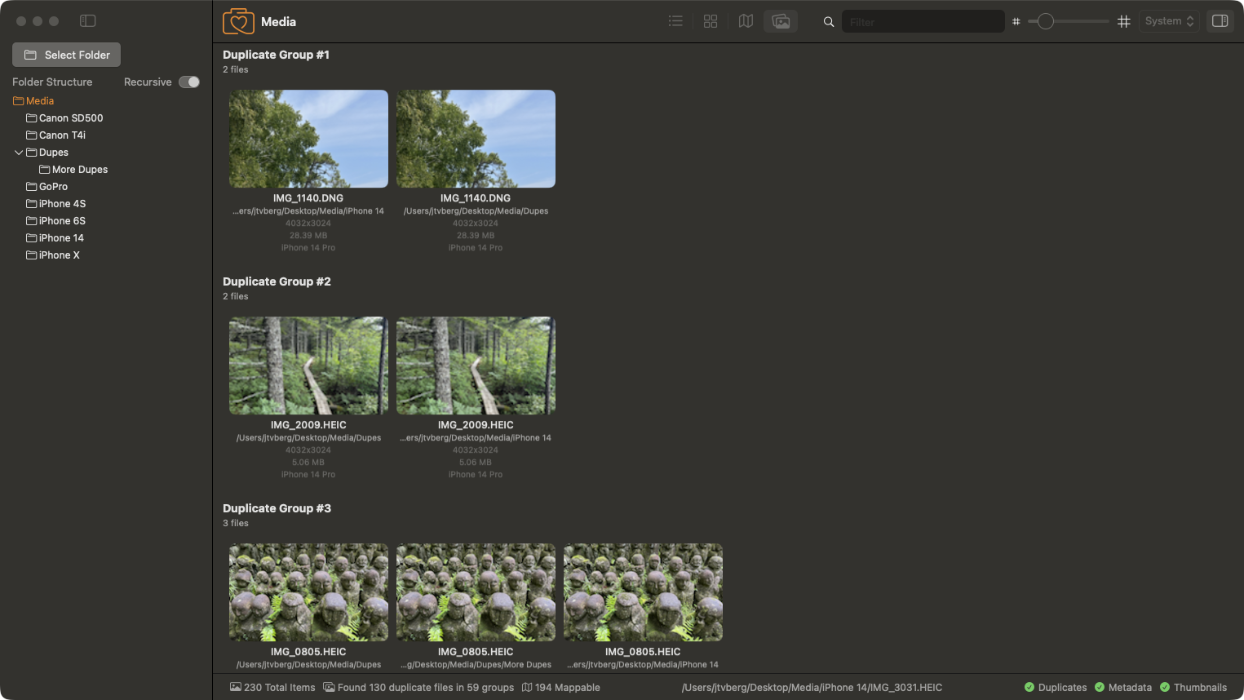
Task: Collapse the Dupes folder in the tree
Action: 18,152
